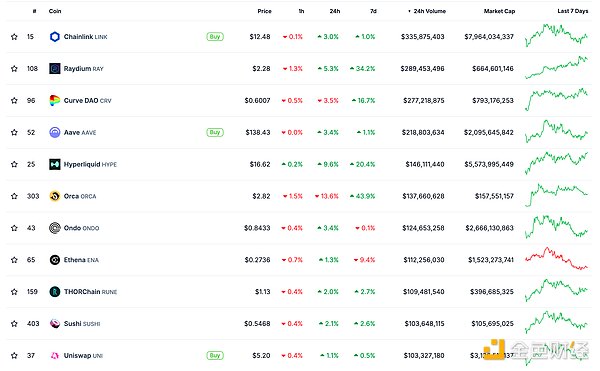Toggle favorite star for Uniswap
This screenshot has height=371, width=600.
tap(14, 355)
